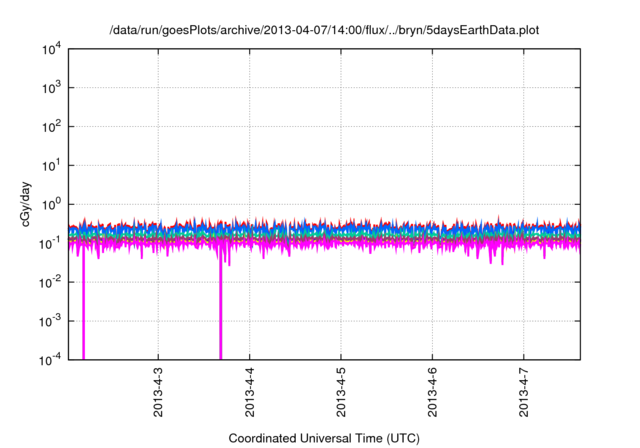Select the 10^-4 y-axis label
Viewport: 640px width, 448px height.
click(50, 360)
